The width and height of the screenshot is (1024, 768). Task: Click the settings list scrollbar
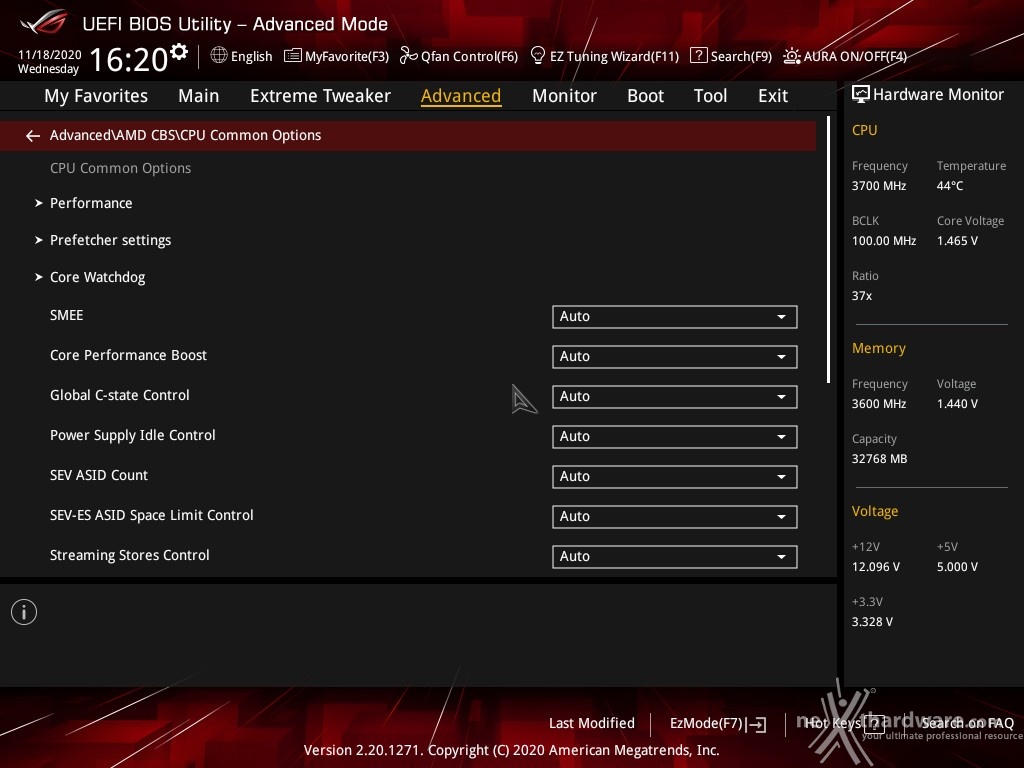coord(829,249)
